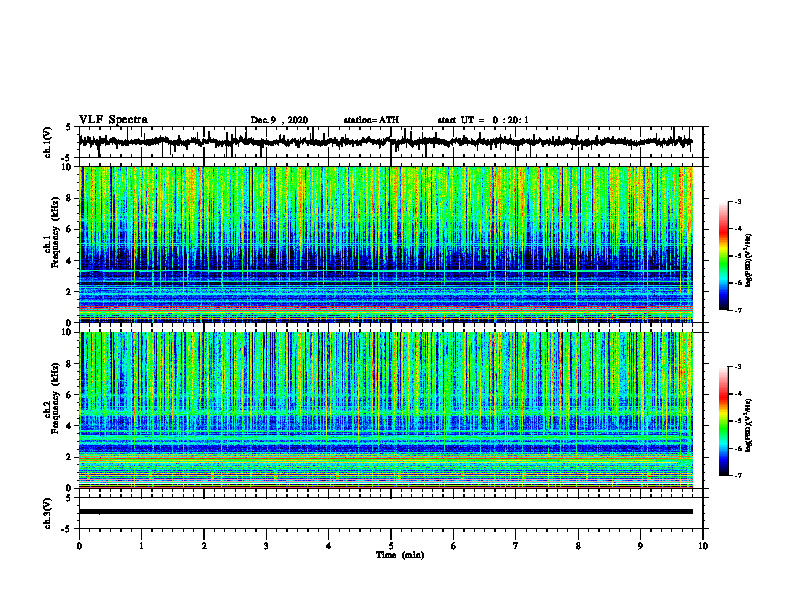Click time axis tick label "3"
792x612 pixels.
pos(266,546)
